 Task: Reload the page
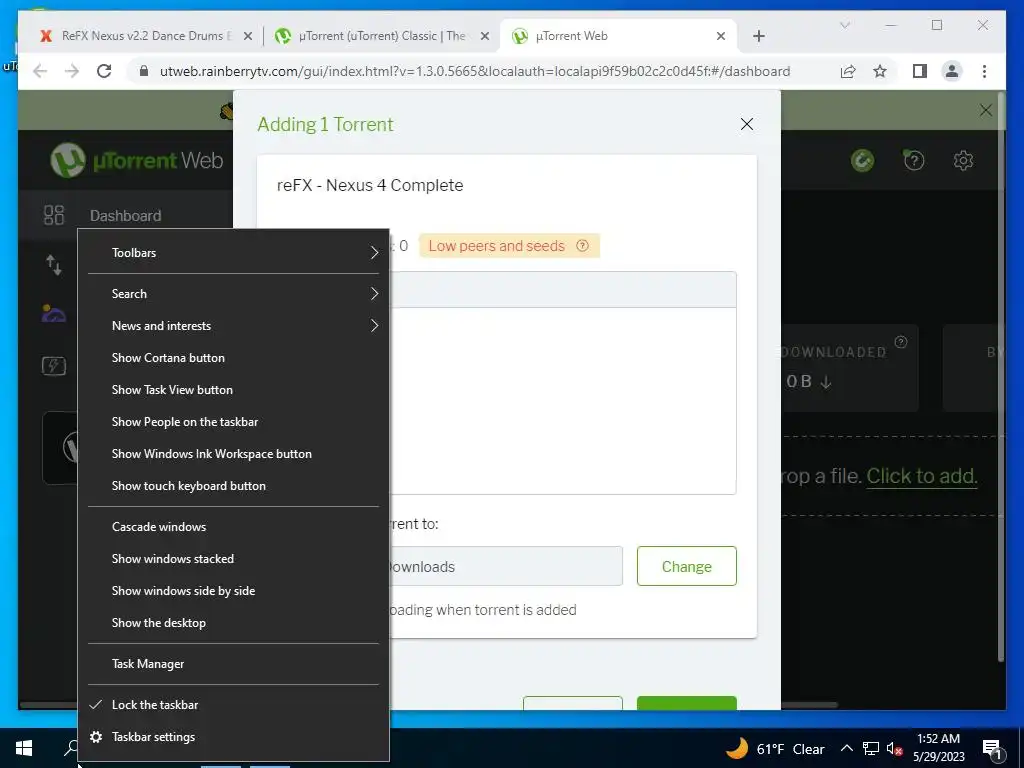104,71
